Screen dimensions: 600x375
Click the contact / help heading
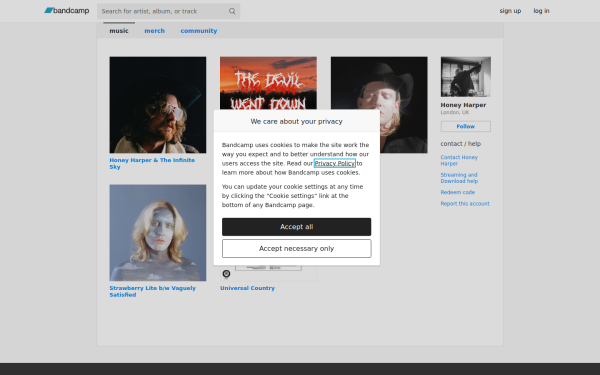[x=460, y=144]
